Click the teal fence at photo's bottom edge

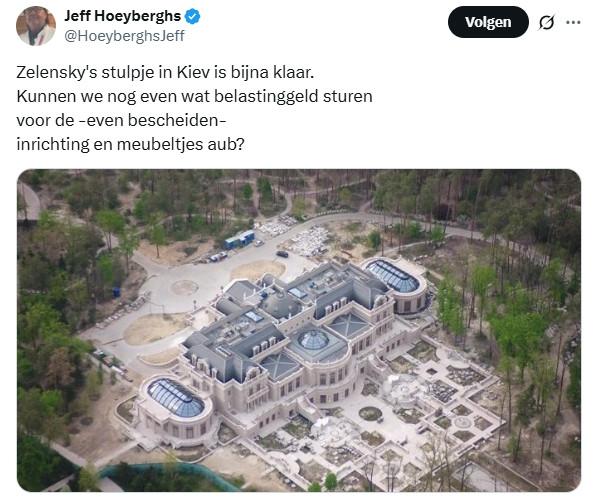167,475
